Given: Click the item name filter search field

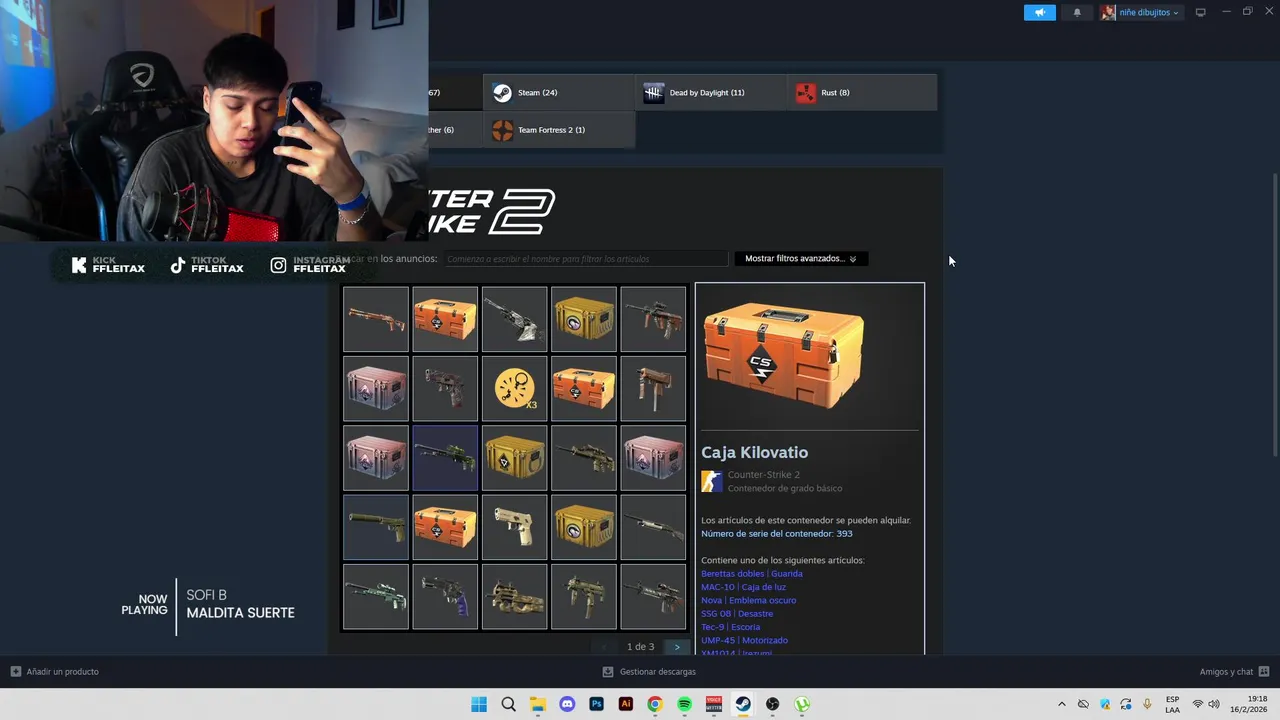Looking at the screenshot, I should coord(586,259).
